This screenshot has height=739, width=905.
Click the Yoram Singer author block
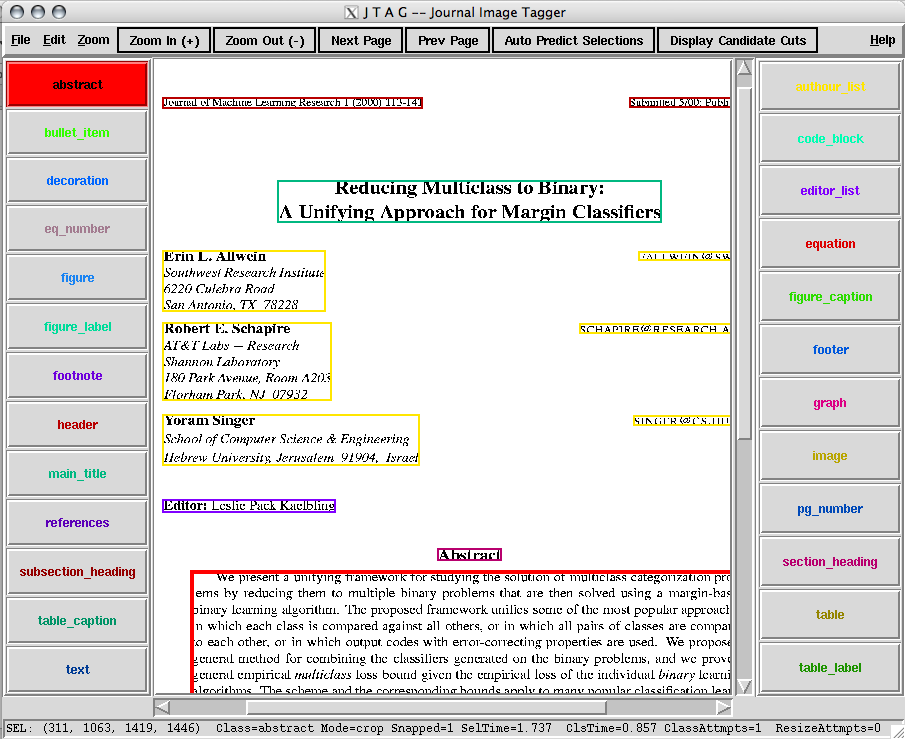(x=291, y=440)
